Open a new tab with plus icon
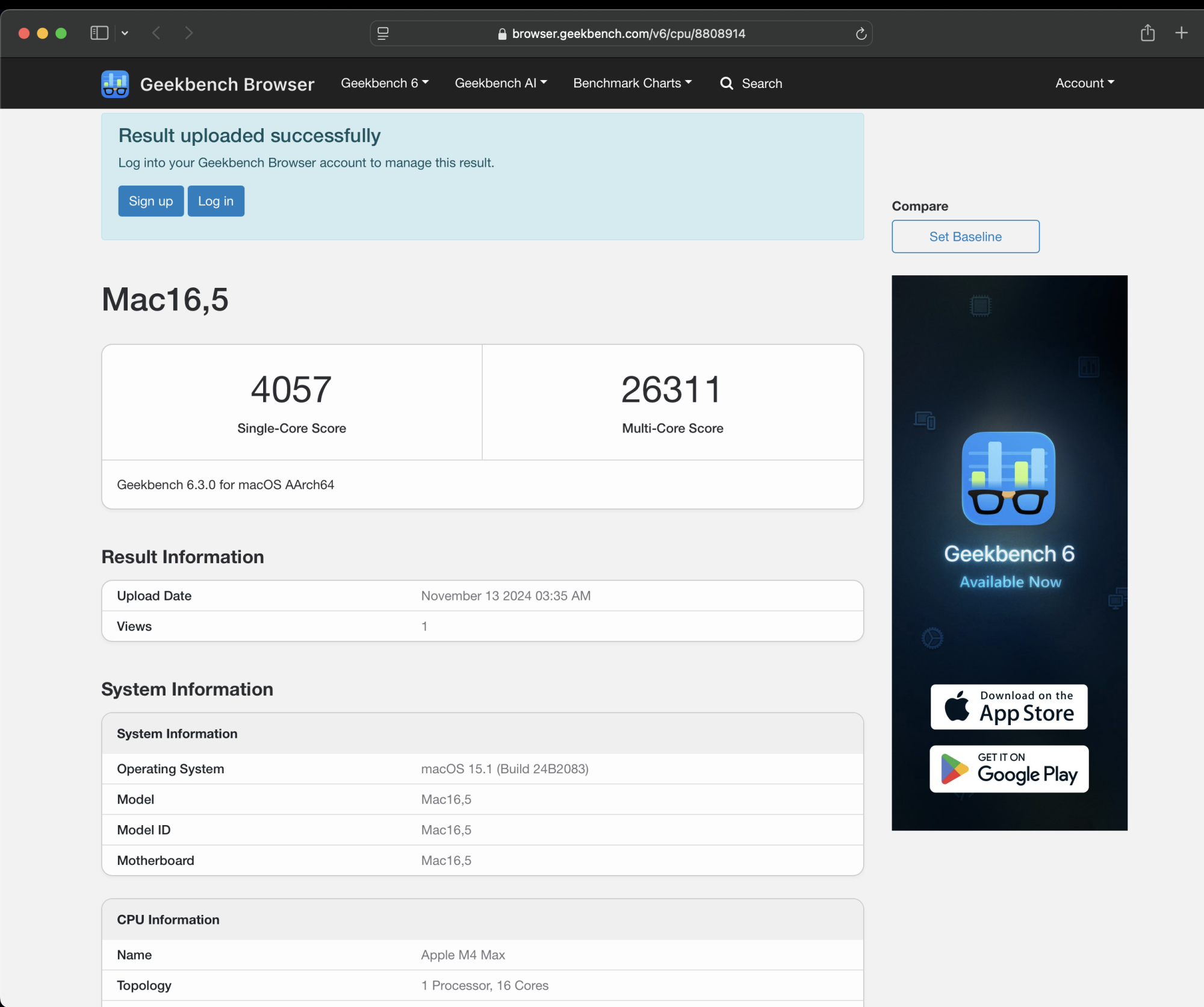The height and width of the screenshot is (1007, 1204). click(1181, 33)
